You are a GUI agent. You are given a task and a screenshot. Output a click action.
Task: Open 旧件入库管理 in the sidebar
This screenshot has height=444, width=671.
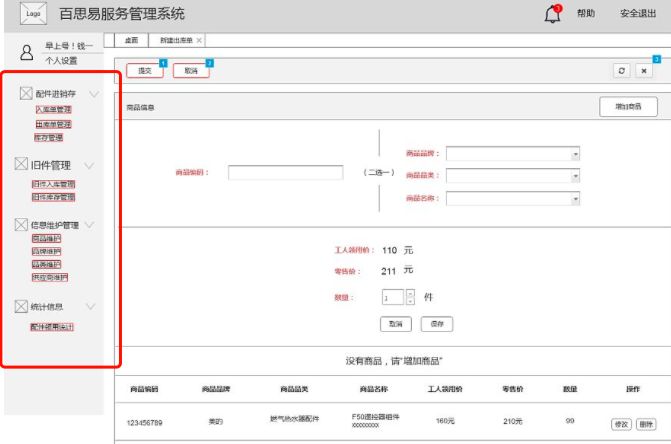pyautogui.click(x=53, y=184)
